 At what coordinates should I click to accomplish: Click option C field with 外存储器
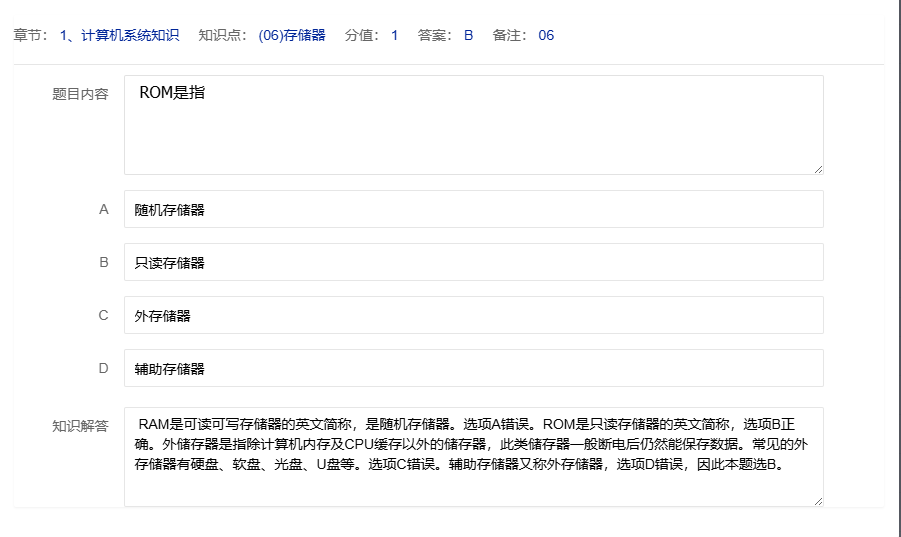[473, 316]
